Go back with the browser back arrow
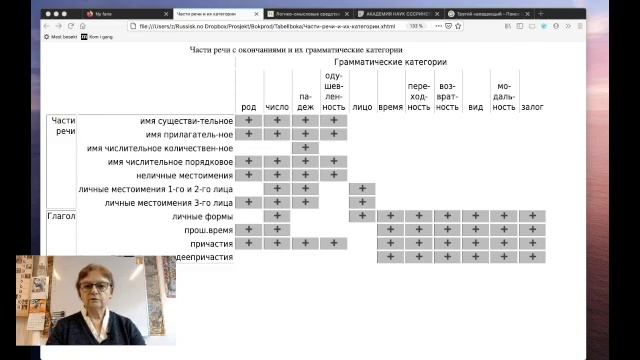640x360 pixels. pos(47,26)
